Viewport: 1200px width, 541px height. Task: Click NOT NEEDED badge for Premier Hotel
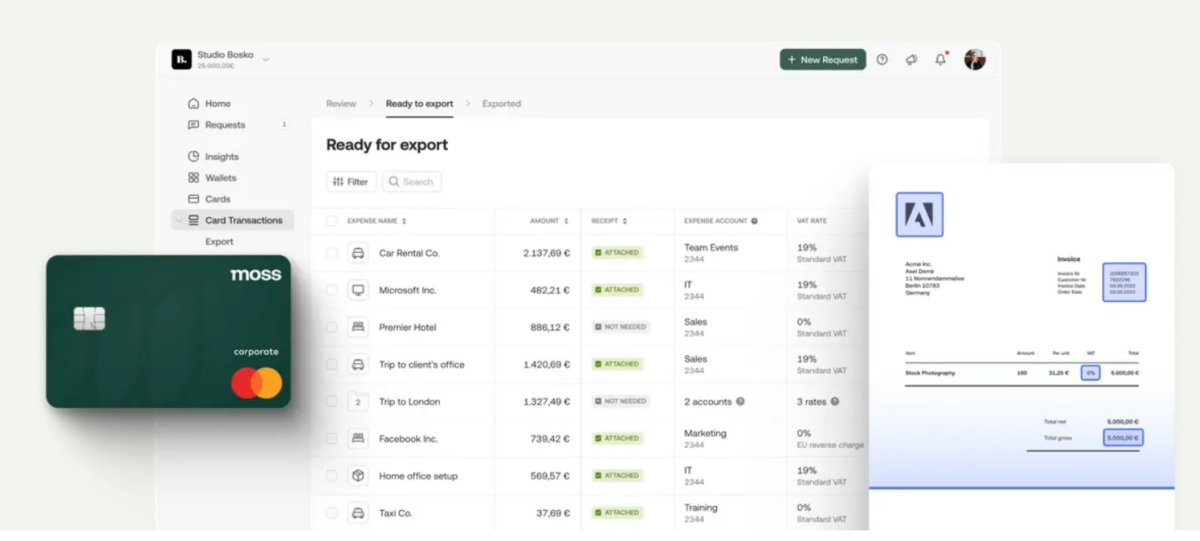pyautogui.click(x=621, y=327)
